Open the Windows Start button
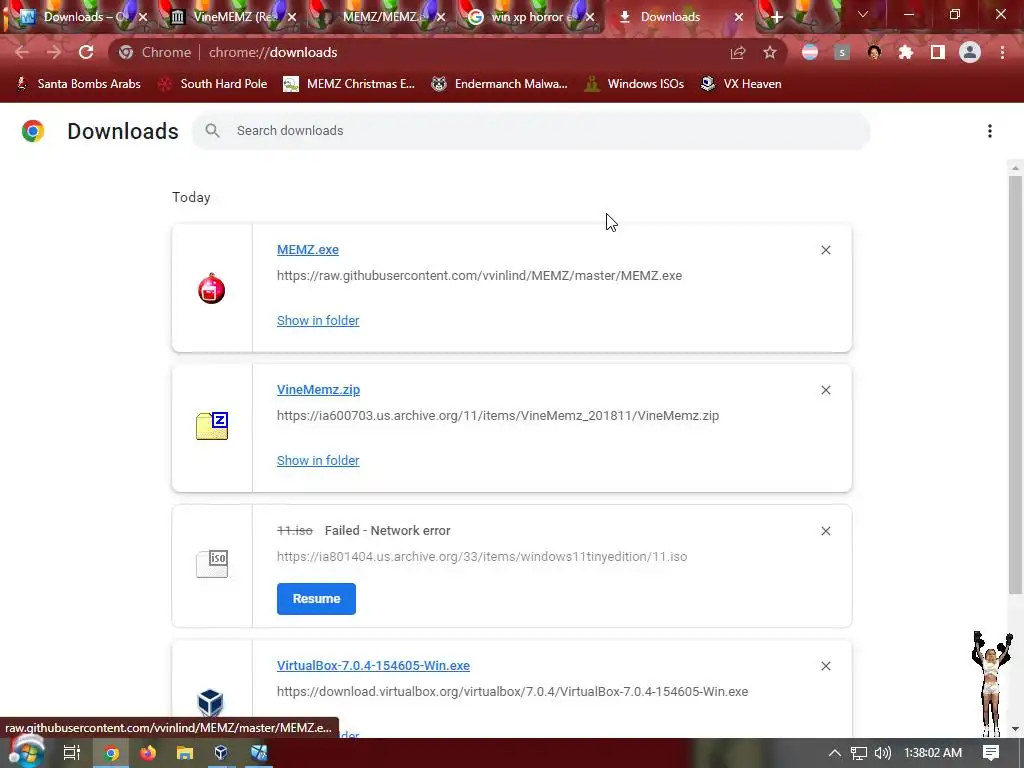Screen dimensions: 1024x768 click(x=26, y=753)
